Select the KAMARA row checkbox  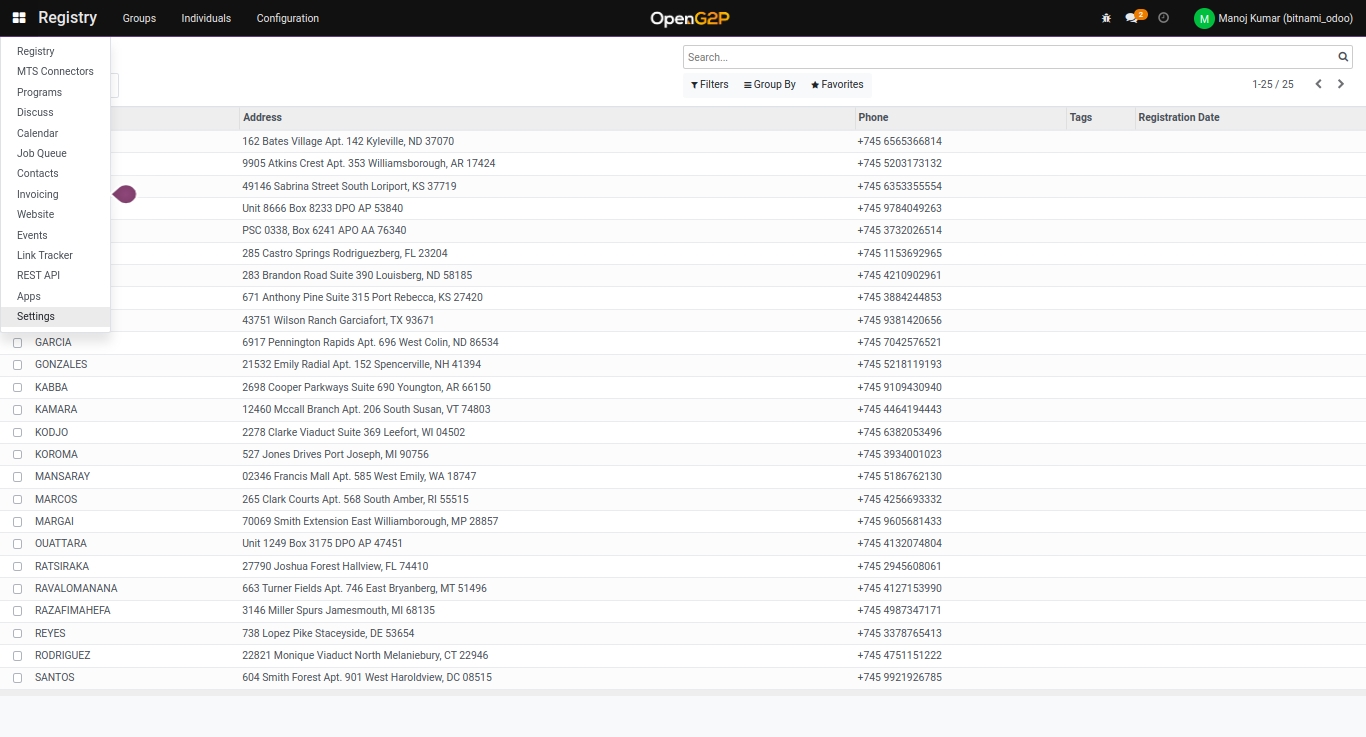(17, 410)
